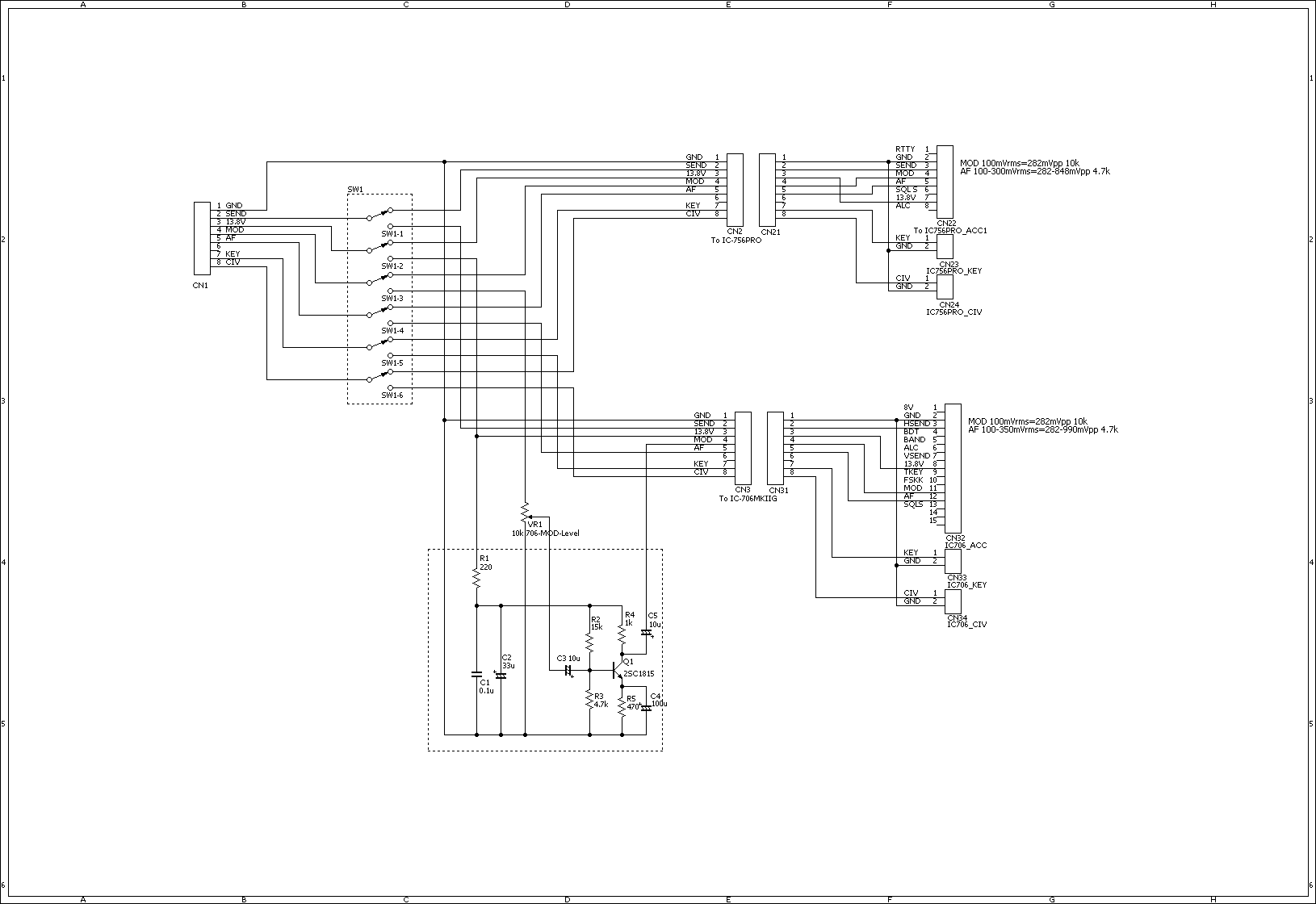The height and width of the screenshot is (904, 1316).
Task: Click the 'SQL S' pin label on CN22
Action: click(907, 190)
